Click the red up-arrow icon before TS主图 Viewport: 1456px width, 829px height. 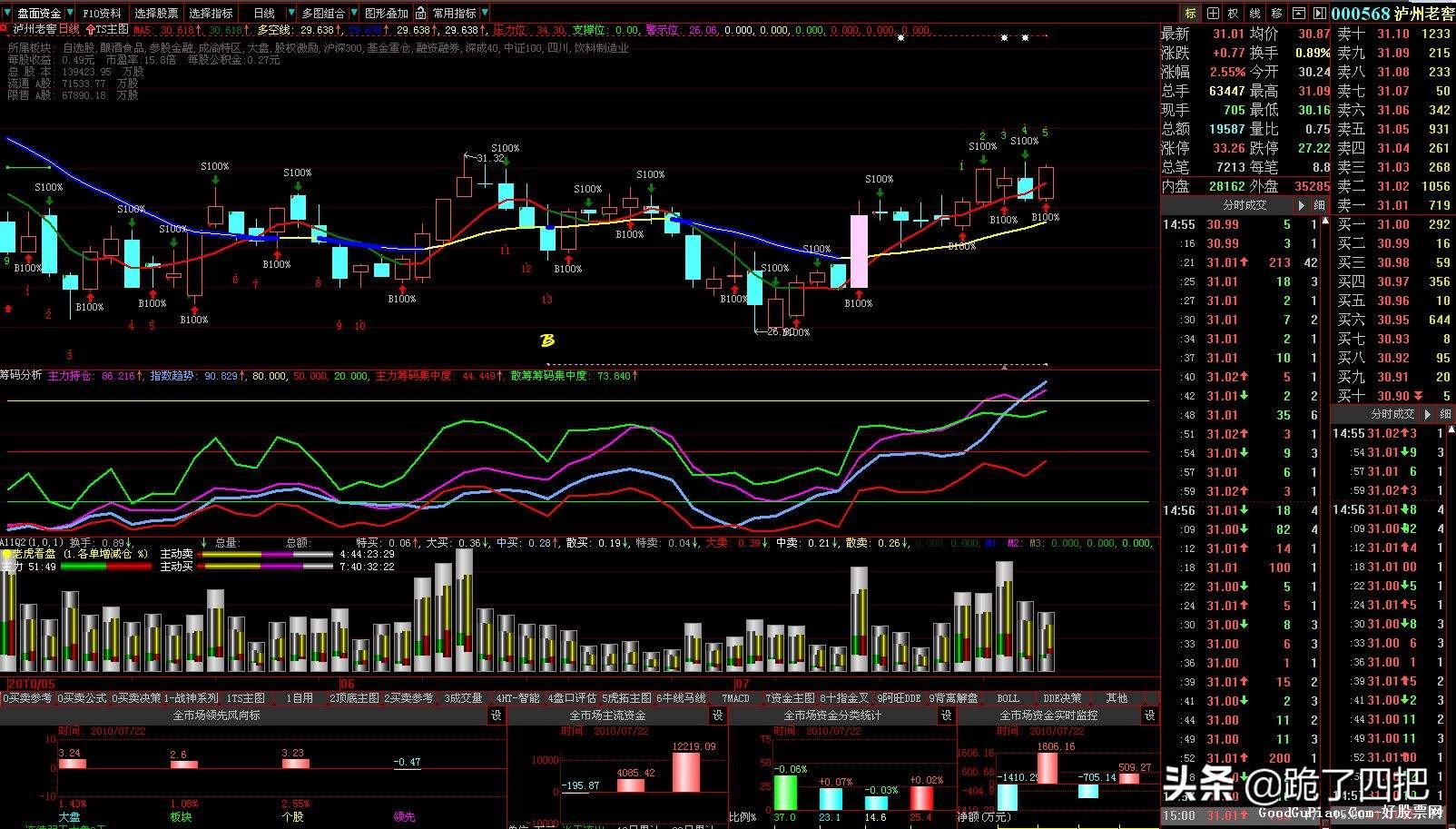90,30
